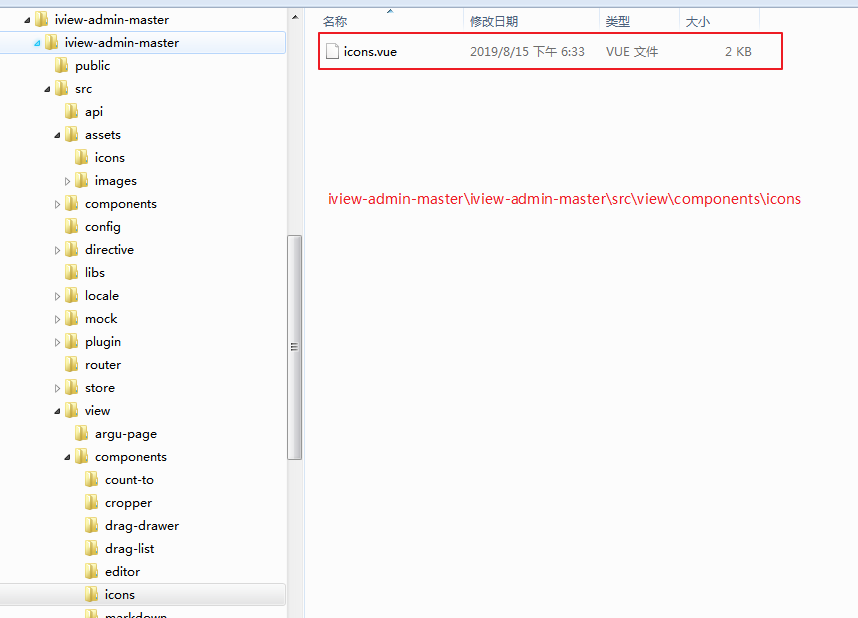This screenshot has height=618, width=858.
Task: Click the src folder icon
Action: click(61, 89)
